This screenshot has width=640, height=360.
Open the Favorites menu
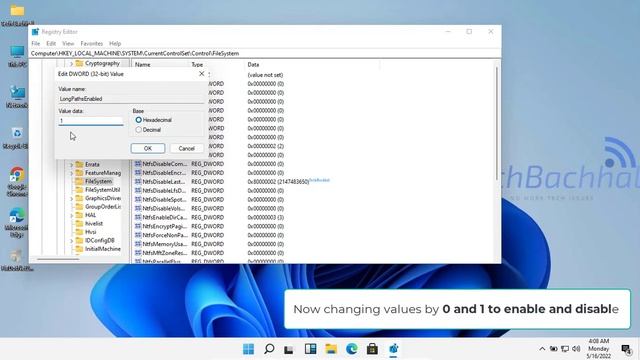click(x=91, y=43)
